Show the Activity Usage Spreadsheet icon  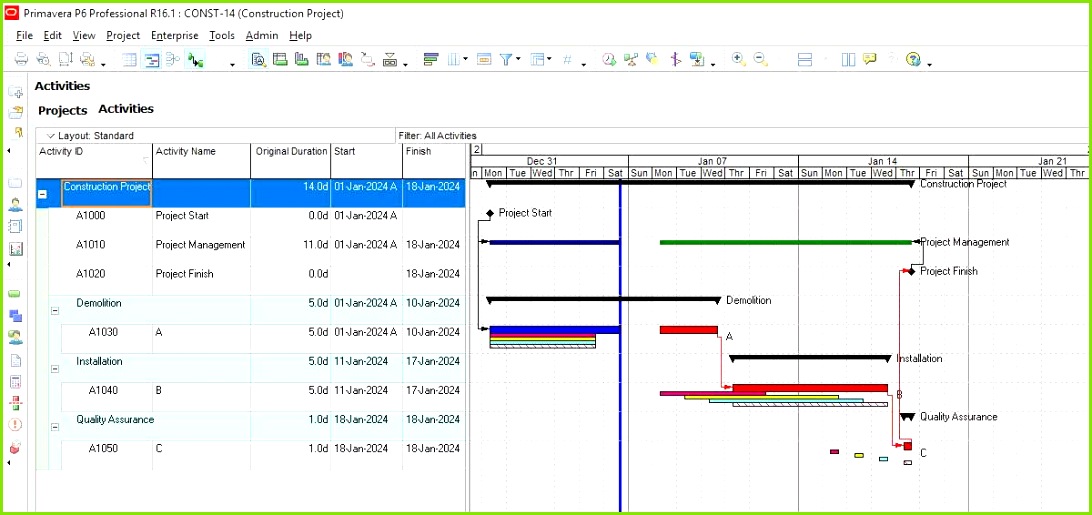[280, 59]
